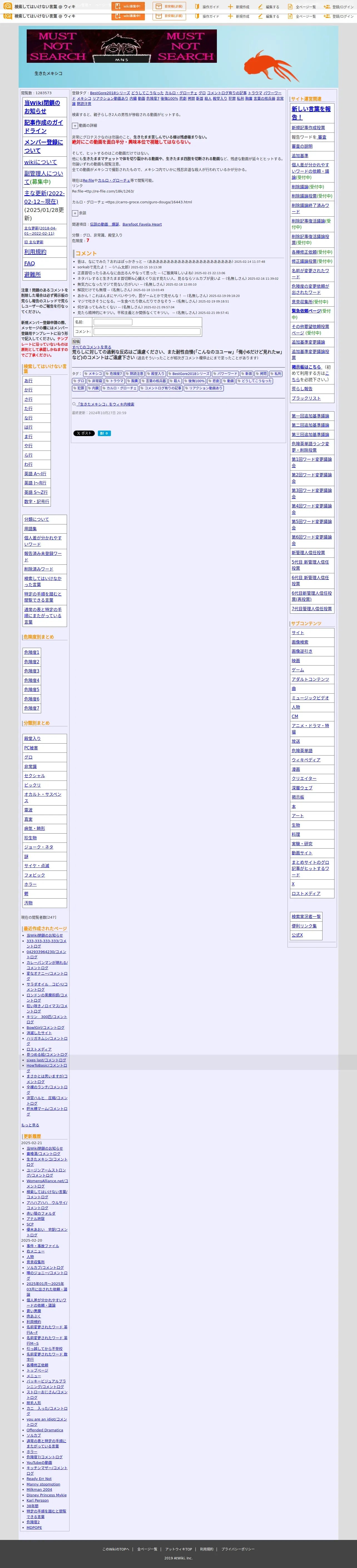357x1568 pixels.
Task: Open 便利リンク集 link
Action: point(304,926)
